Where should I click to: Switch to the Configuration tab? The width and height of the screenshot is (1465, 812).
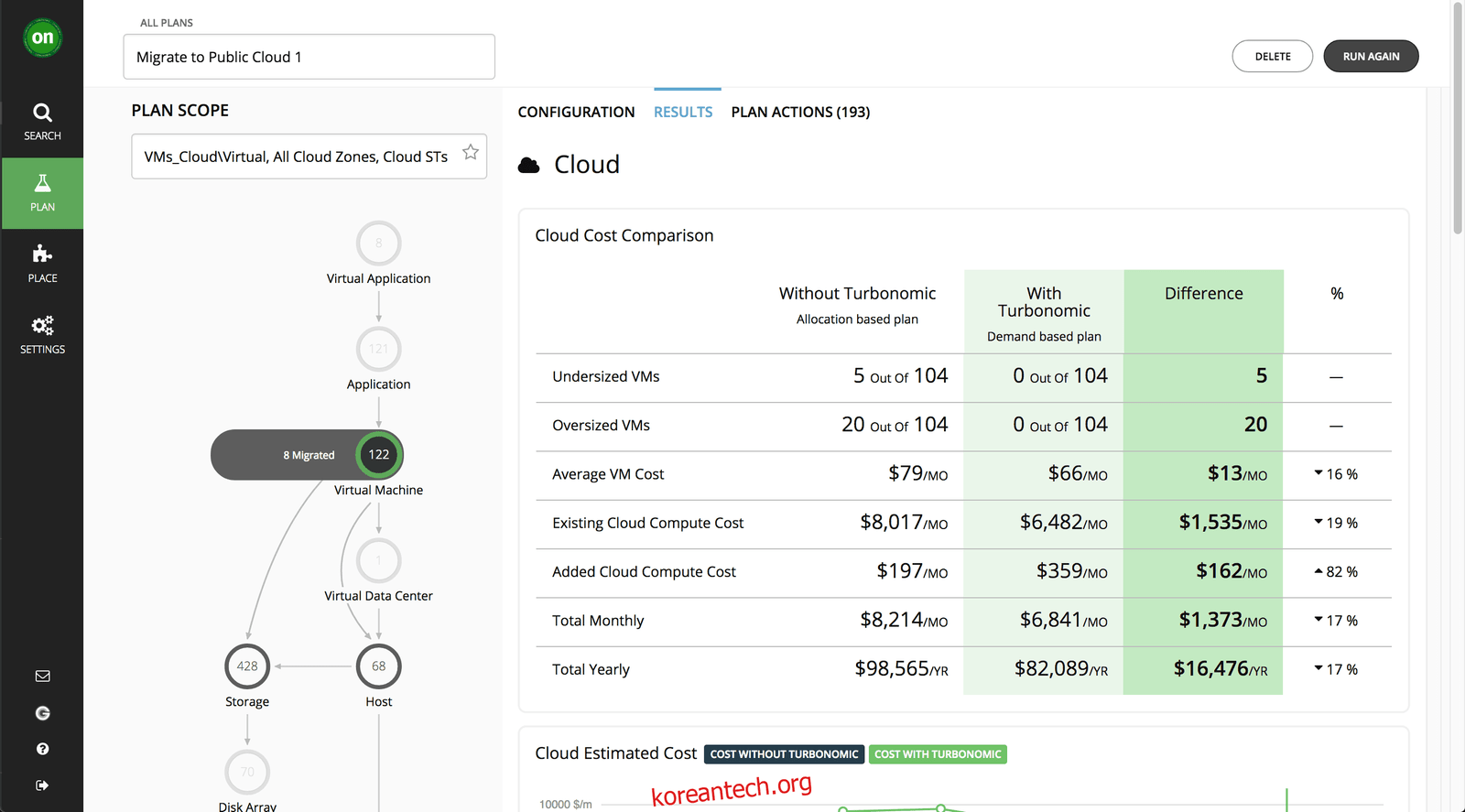(576, 112)
